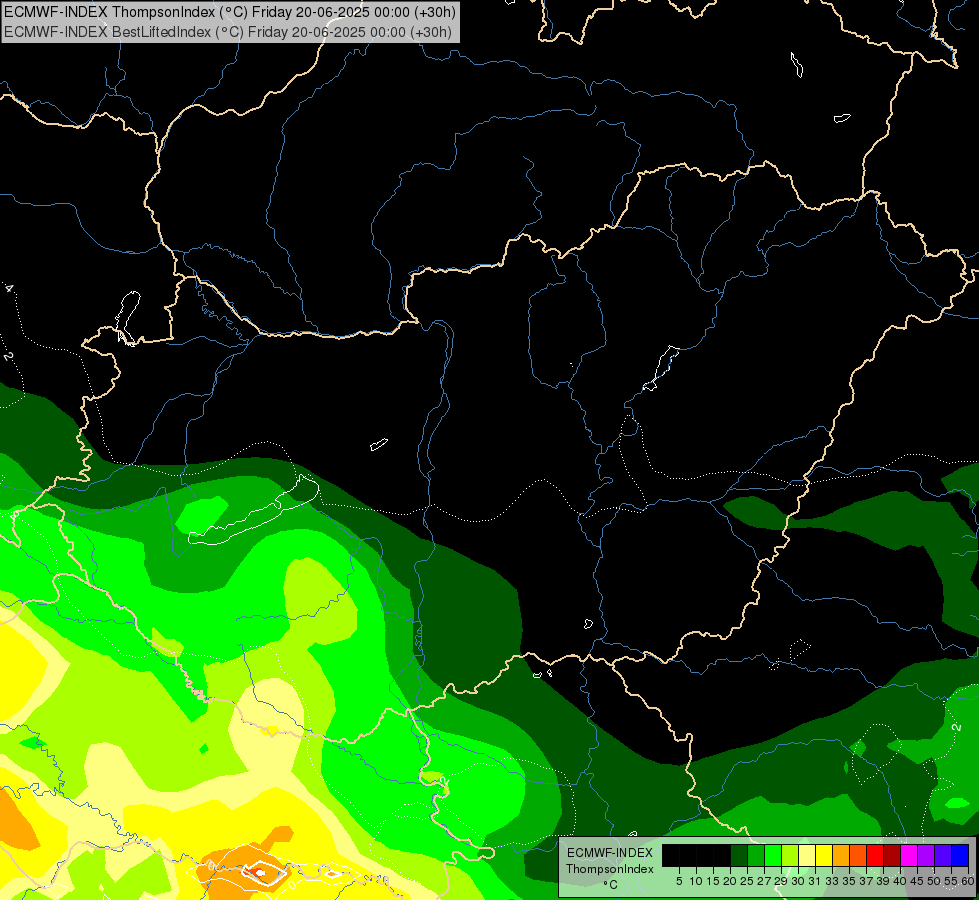This screenshot has height=900, width=979.
Task: Choose the orange-red 35–37 legend swatch
Action: coord(858,855)
